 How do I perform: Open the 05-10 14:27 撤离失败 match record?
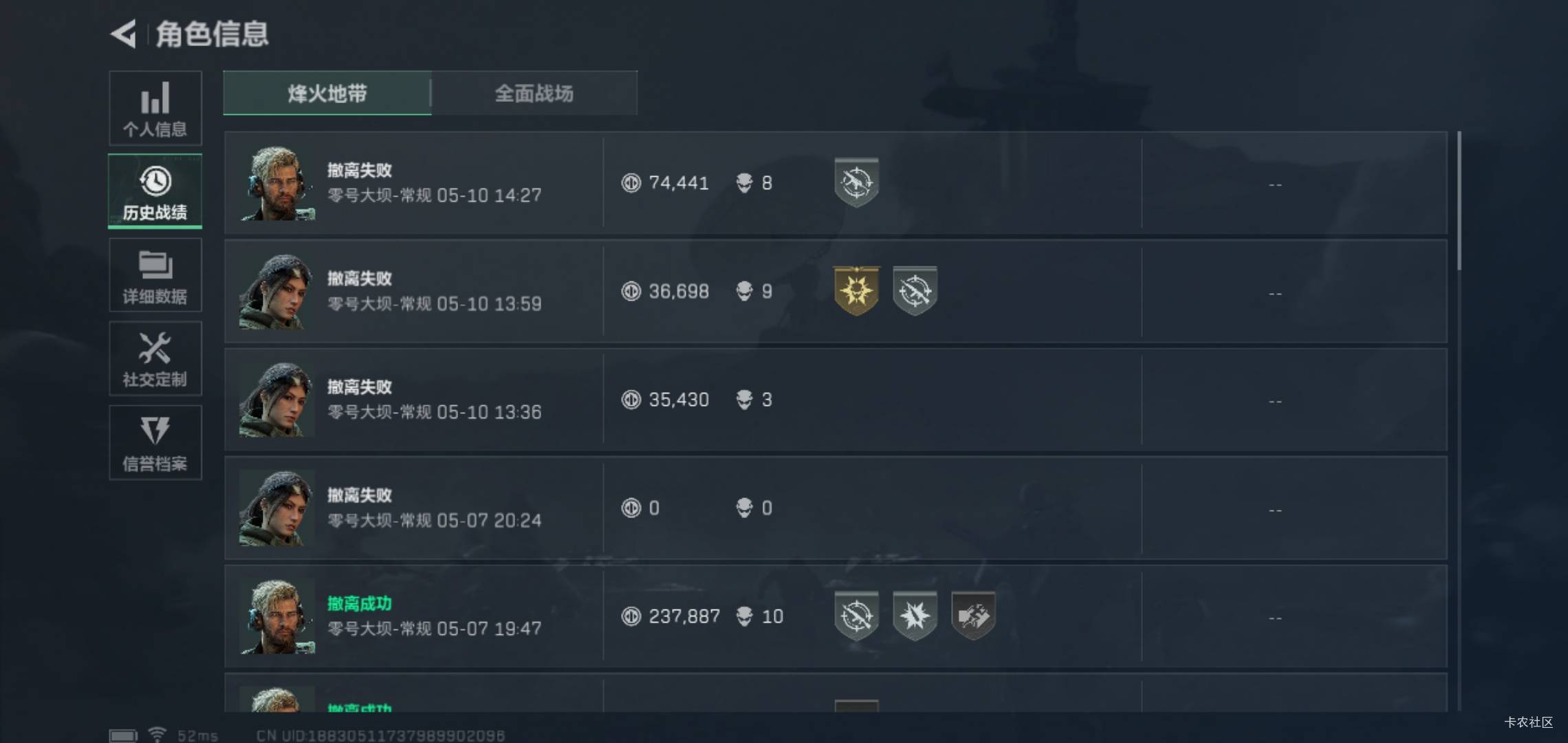point(836,183)
